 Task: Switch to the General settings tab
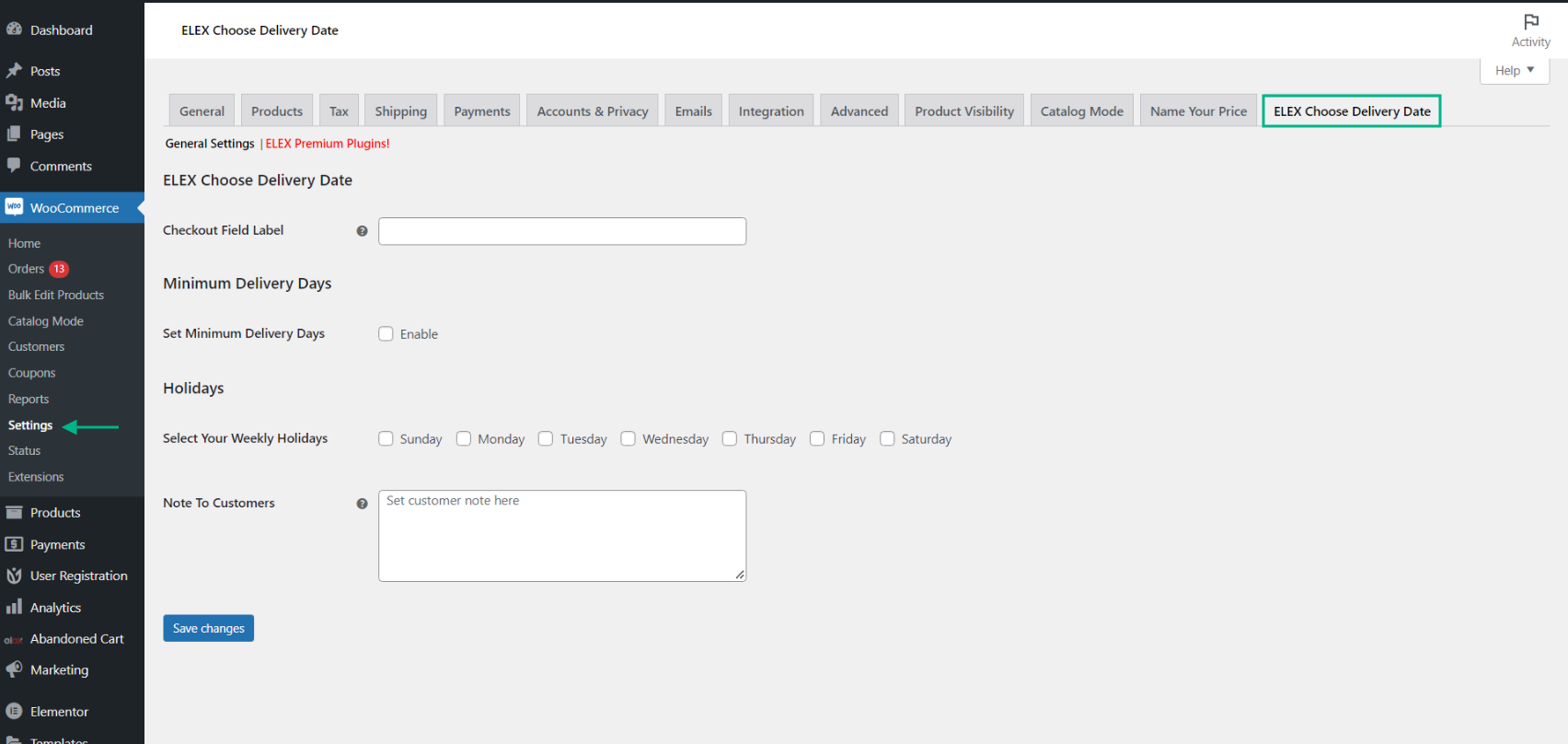202,110
